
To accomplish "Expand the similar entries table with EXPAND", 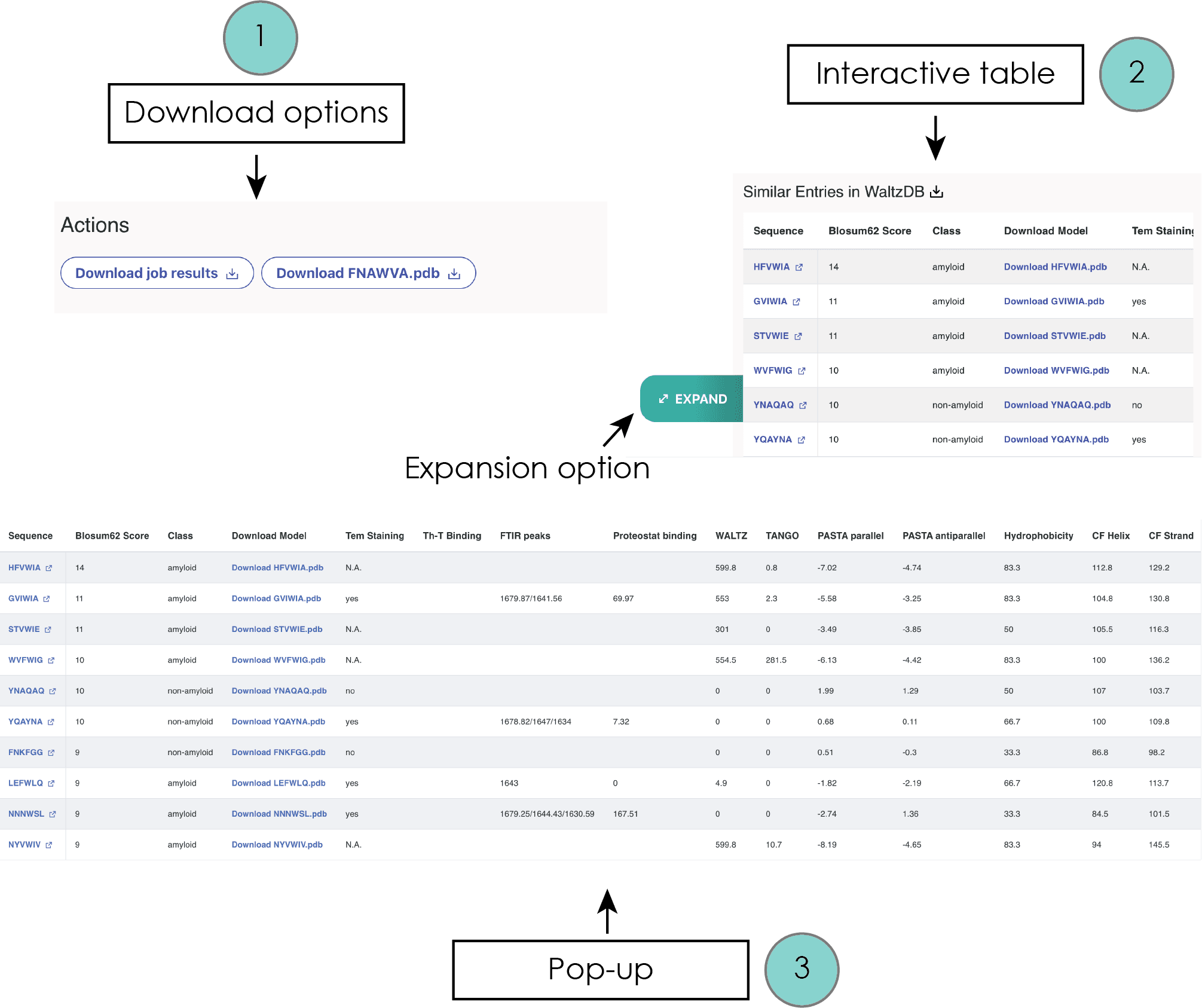I will click(692, 399).
